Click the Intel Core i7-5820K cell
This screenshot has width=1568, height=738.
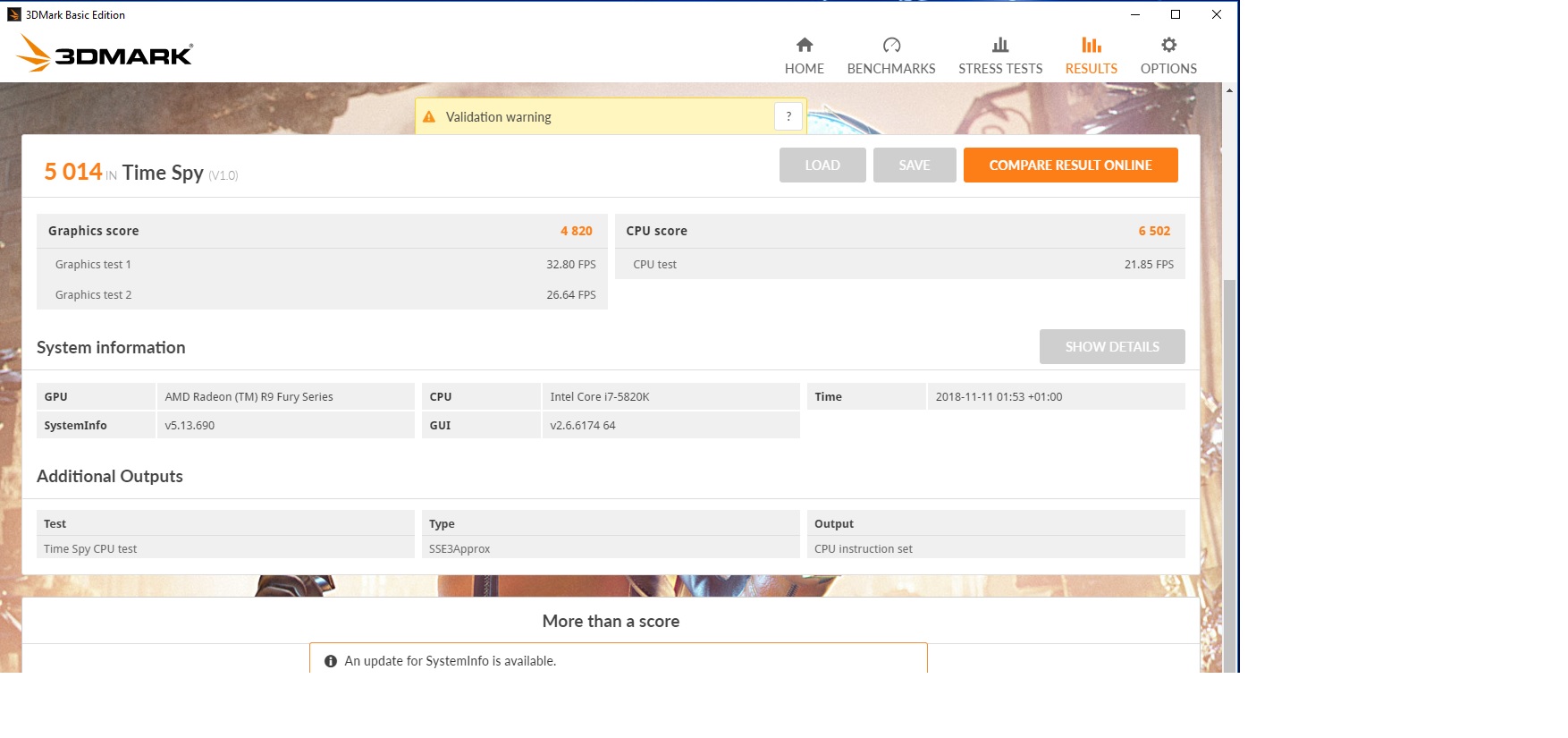click(x=671, y=396)
